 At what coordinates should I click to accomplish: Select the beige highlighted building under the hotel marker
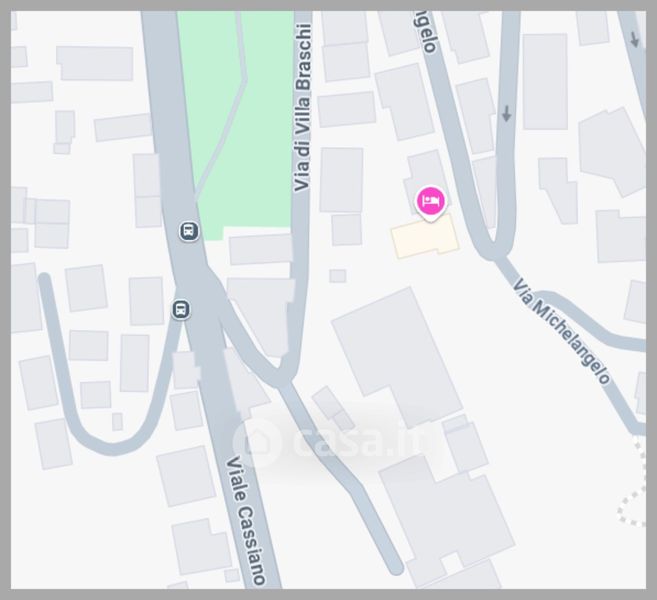[x=425, y=237]
